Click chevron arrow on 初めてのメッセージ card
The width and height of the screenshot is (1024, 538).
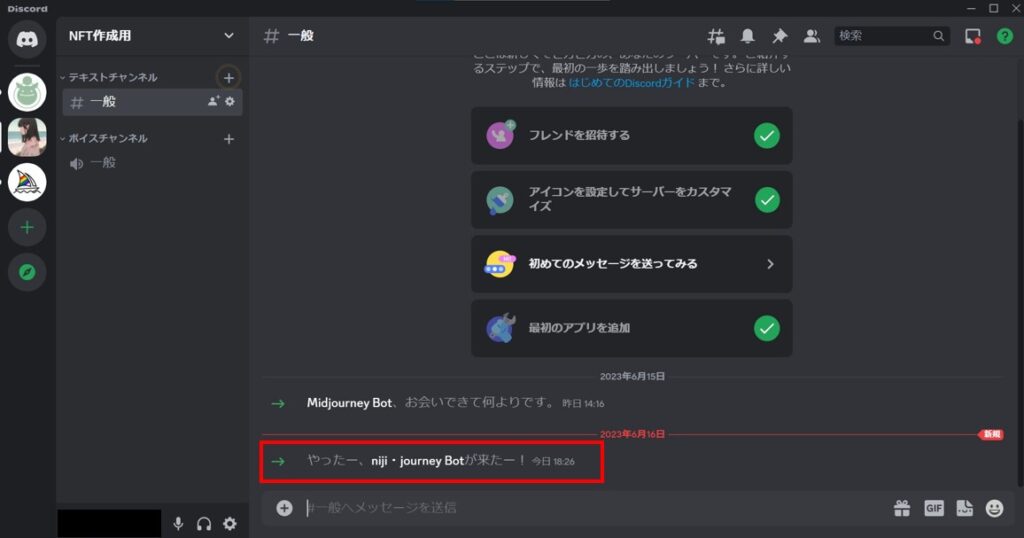click(771, 264)
